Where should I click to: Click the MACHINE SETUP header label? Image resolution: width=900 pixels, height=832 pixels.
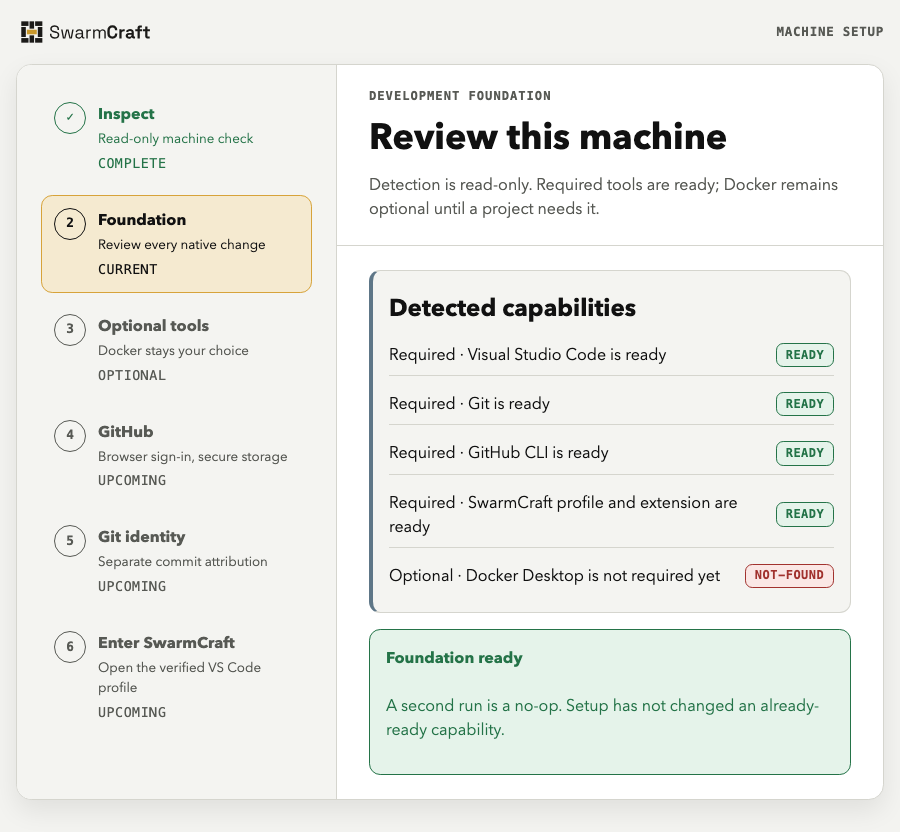click(829, 32)
